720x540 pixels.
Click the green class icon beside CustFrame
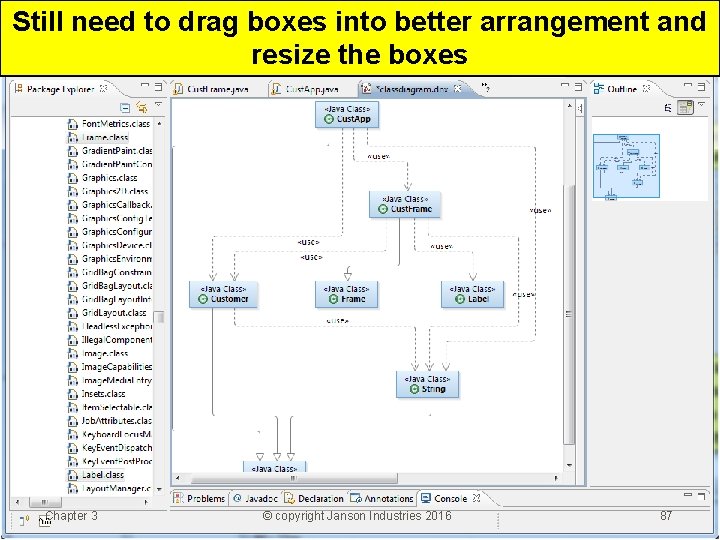click(x=383, y=209)
